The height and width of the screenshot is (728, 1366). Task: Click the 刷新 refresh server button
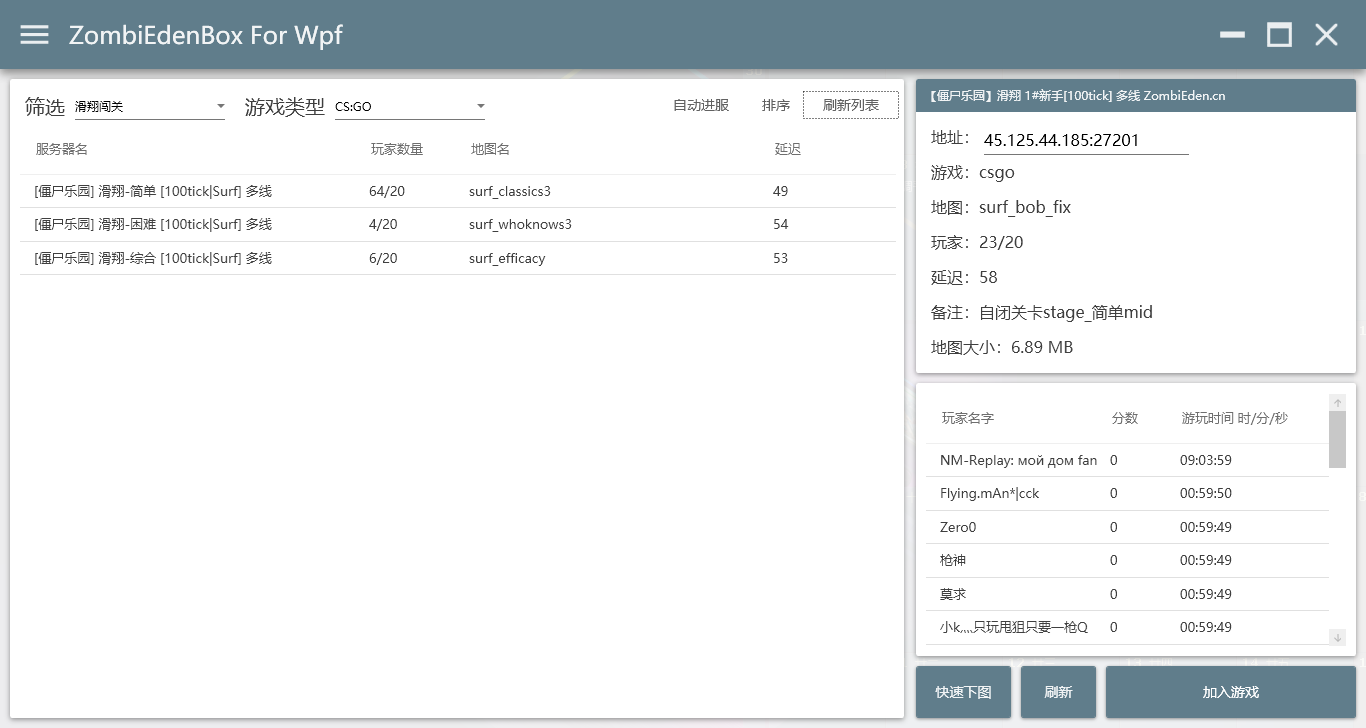[1058, 692]
